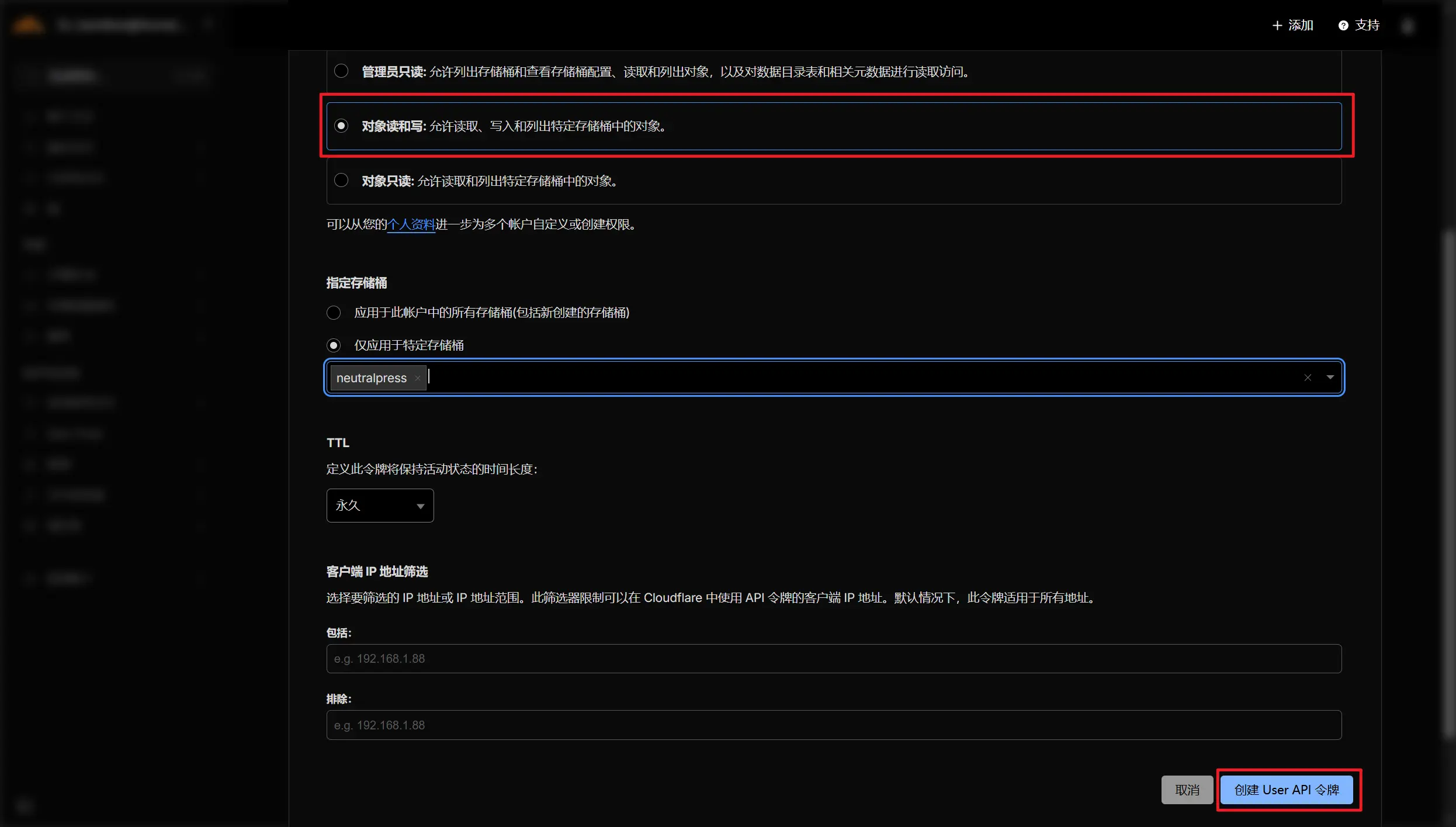This screenshot has width=1456, height=827.
Task: Click the Cloudflare logo in top left
Action: [x=27, y=24]
